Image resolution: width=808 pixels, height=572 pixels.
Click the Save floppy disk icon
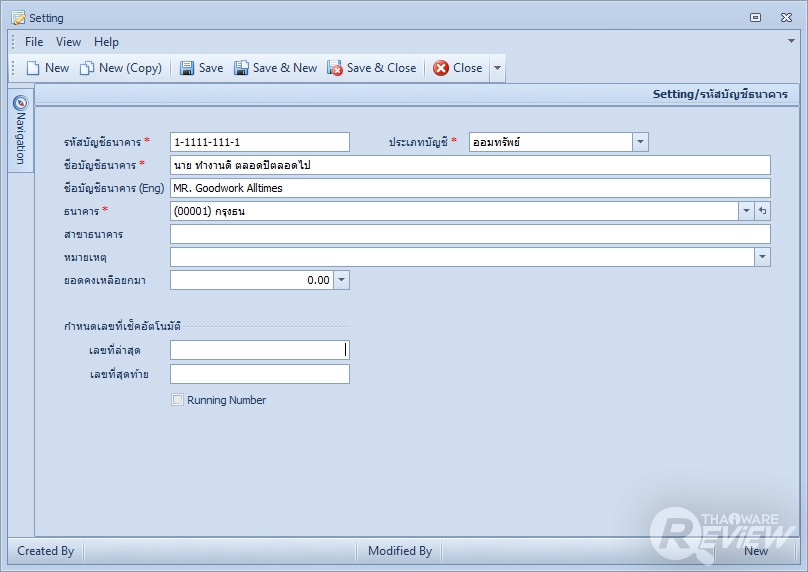[x=187, y=68]
